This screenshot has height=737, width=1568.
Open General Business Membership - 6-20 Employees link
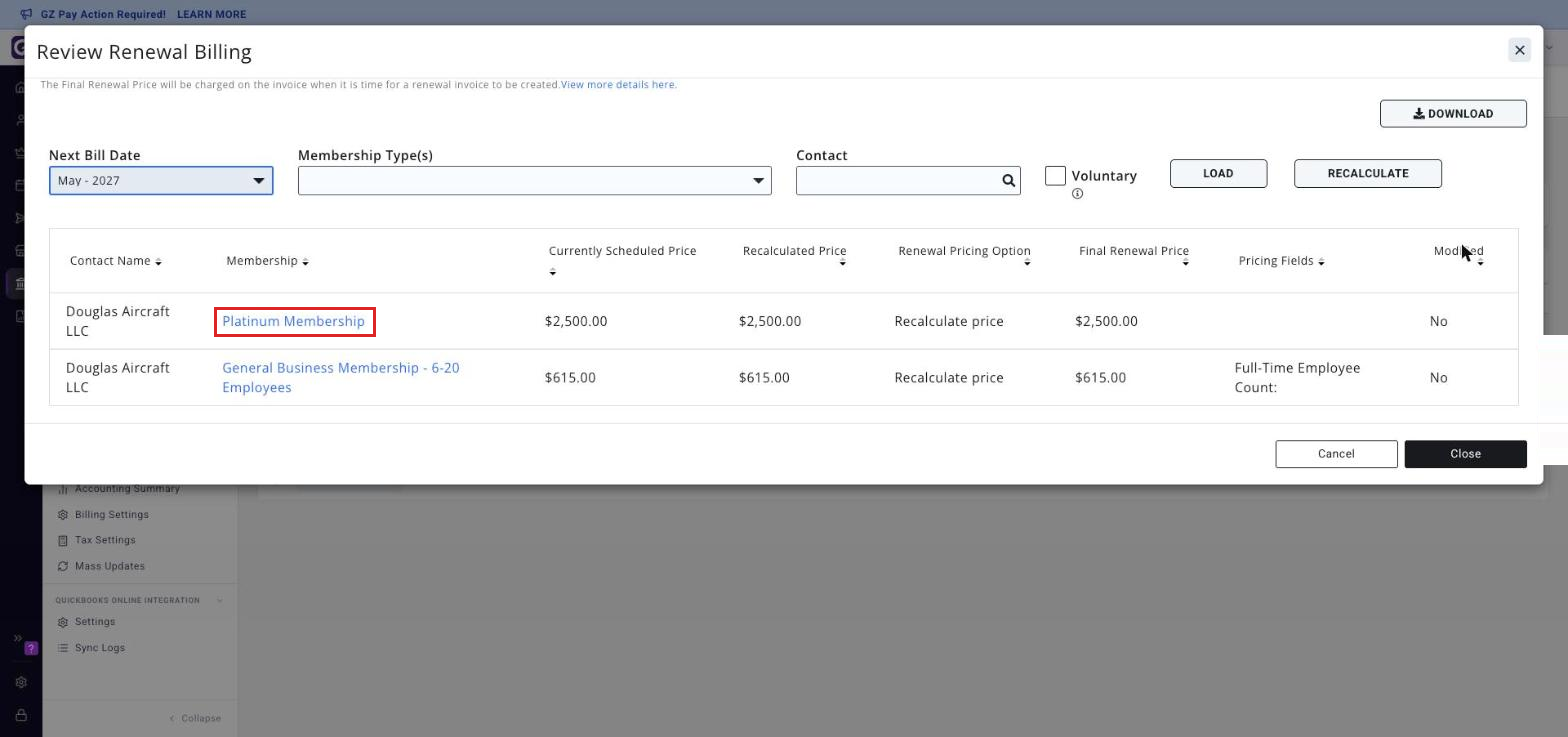click(x=341, y=378)
